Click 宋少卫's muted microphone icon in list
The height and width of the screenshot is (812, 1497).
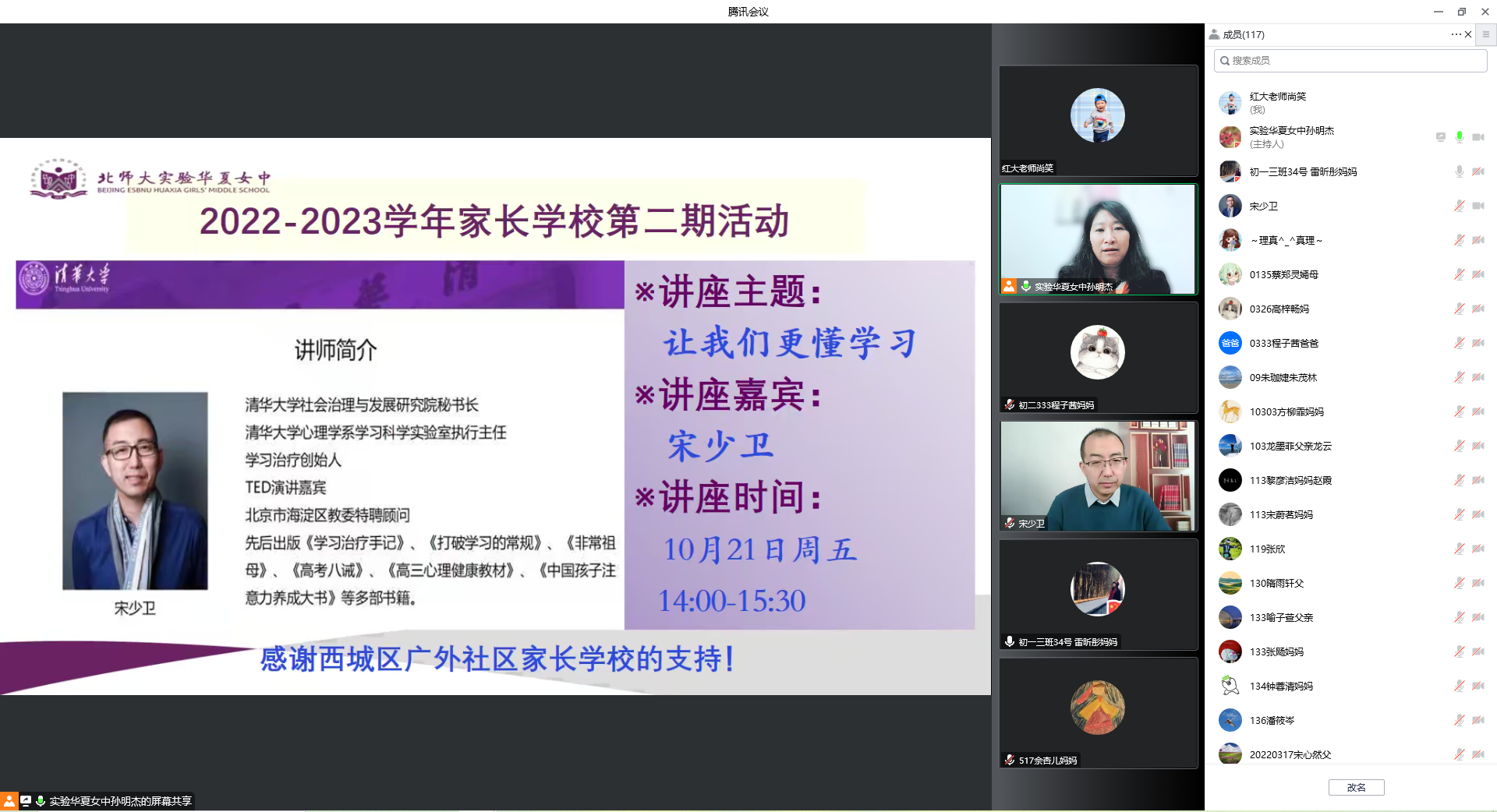(1460, 206)
